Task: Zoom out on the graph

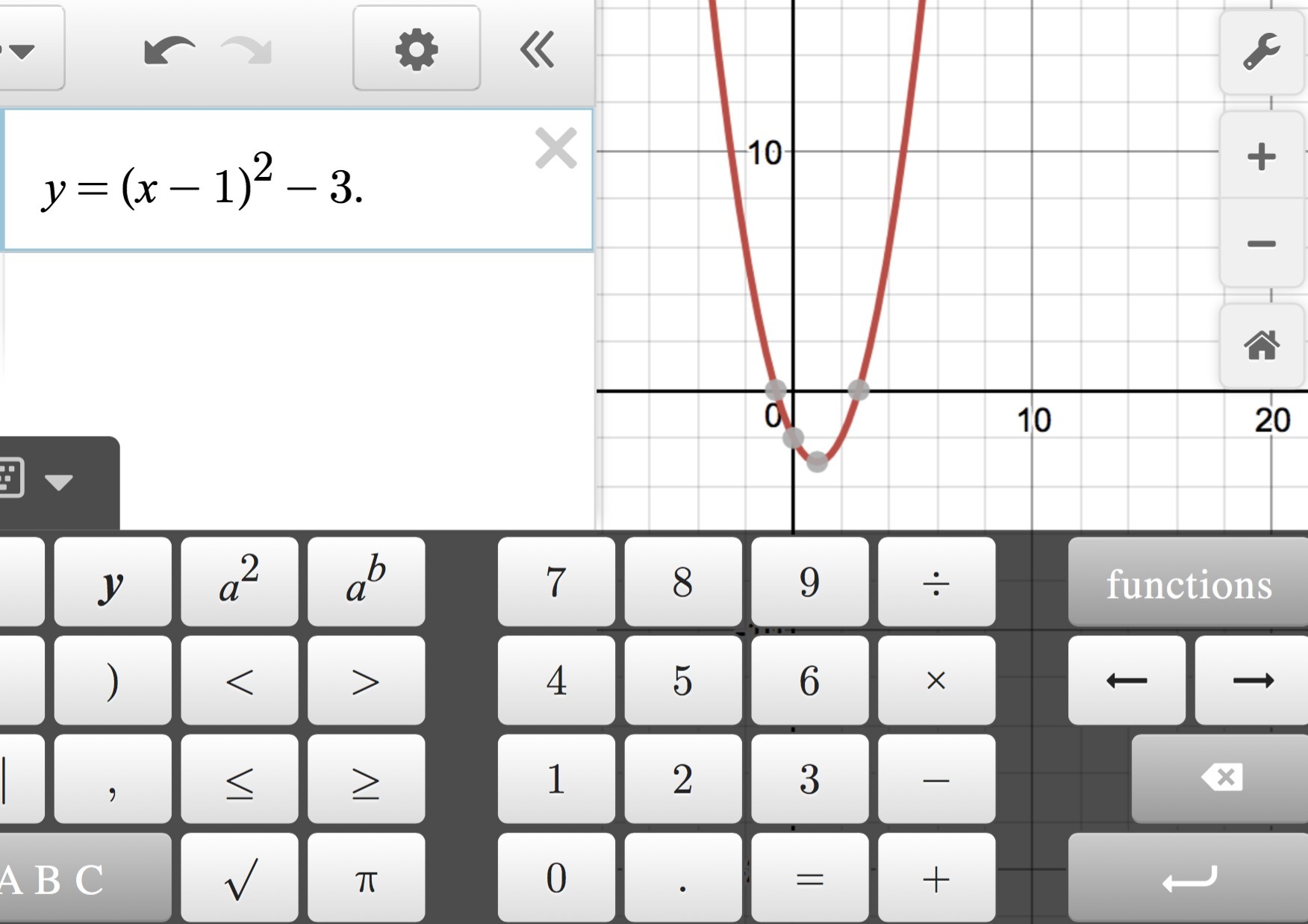Action: (x=1262, y=244)
